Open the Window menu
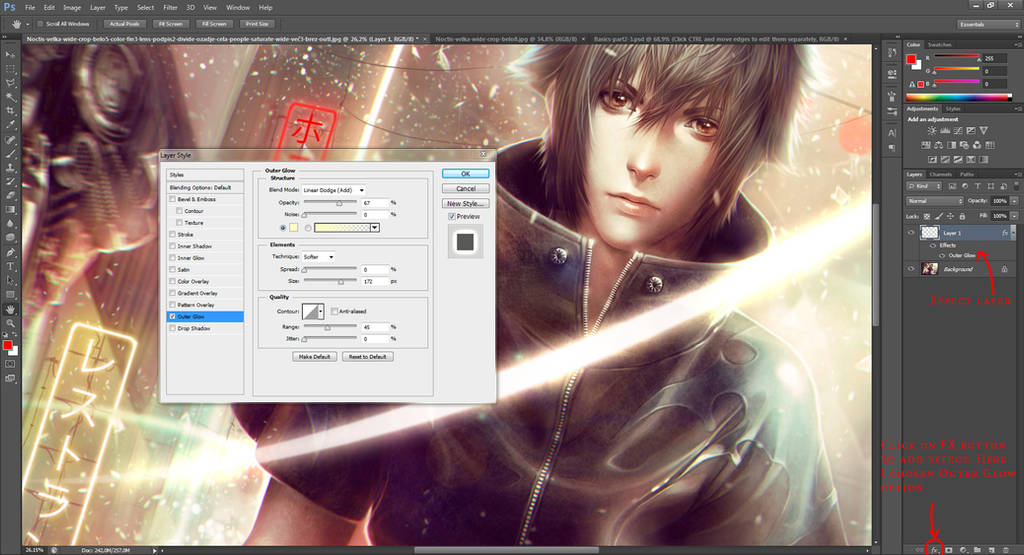The width and height of the screenshot is (1024, 555). 238,8
